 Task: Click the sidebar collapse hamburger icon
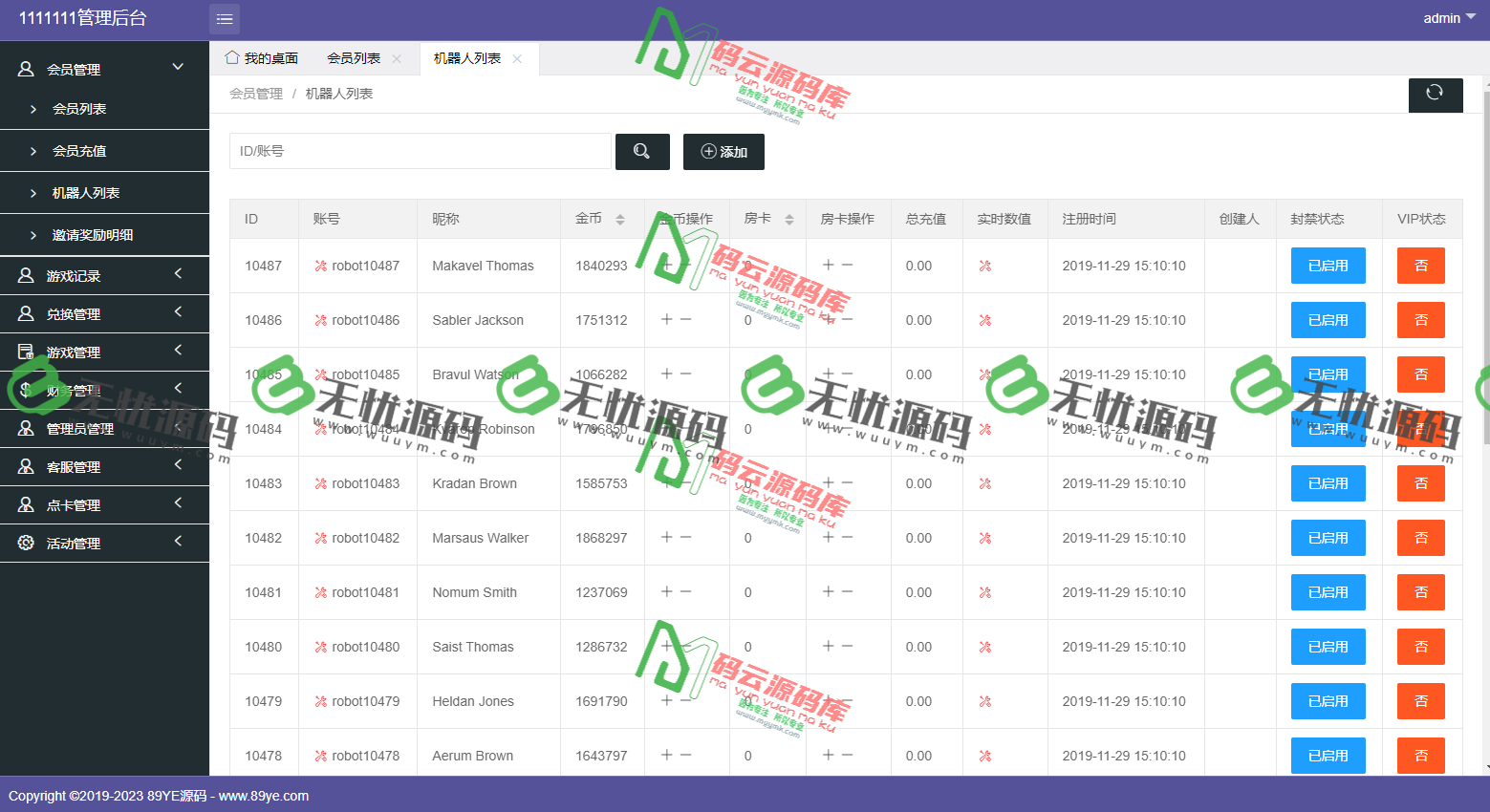[x=224, y=19]
